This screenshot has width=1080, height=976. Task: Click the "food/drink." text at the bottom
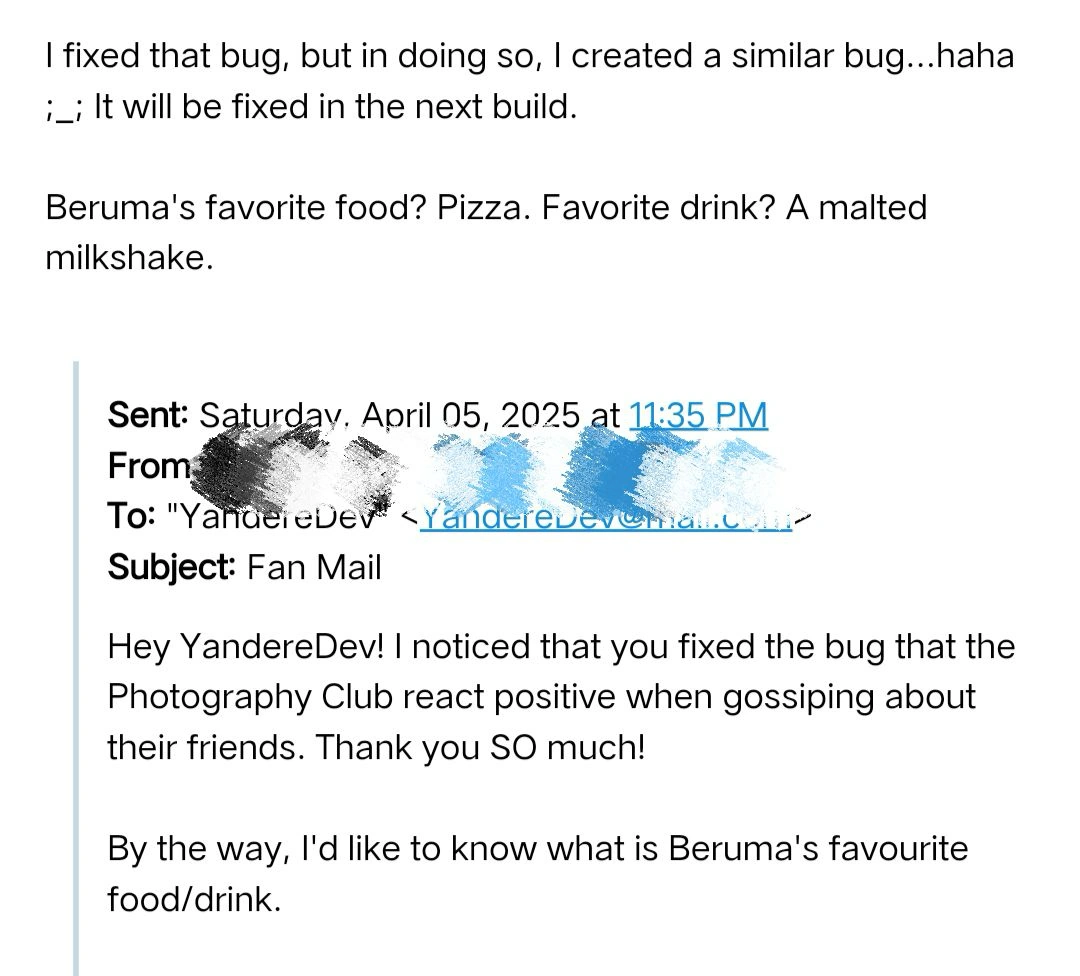[194, 899]
